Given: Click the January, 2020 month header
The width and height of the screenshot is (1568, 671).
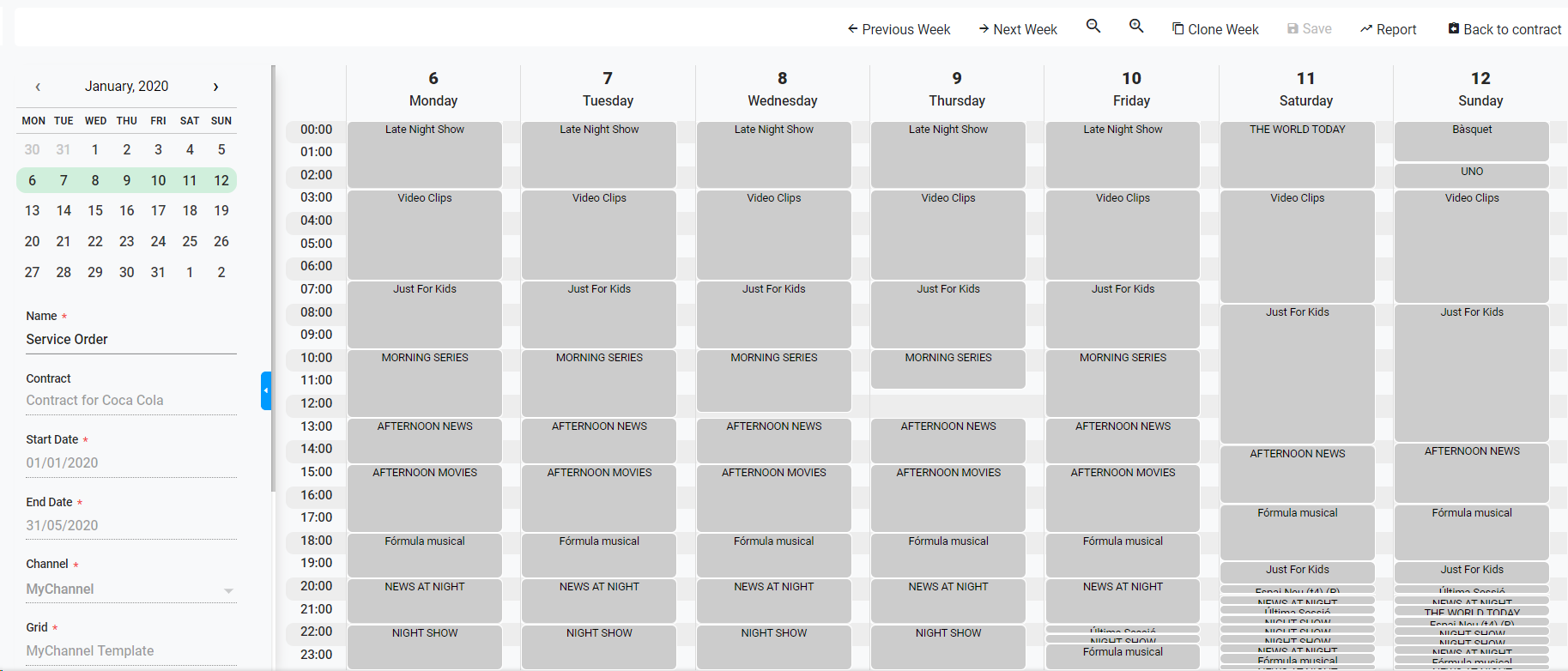Looking at the screenshot, I should click(126, 87).
